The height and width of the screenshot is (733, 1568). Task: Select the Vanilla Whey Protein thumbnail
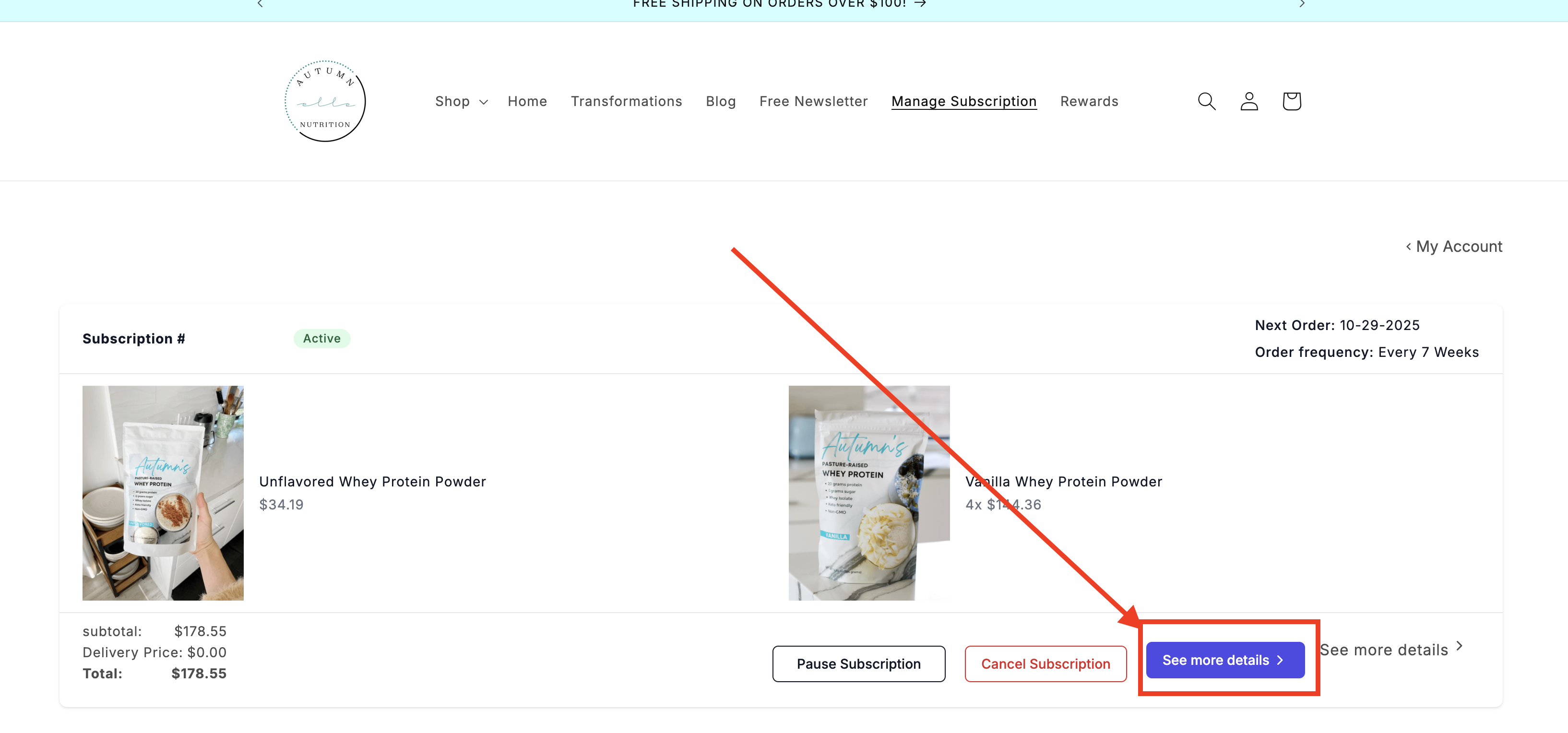tap(869, 493)
